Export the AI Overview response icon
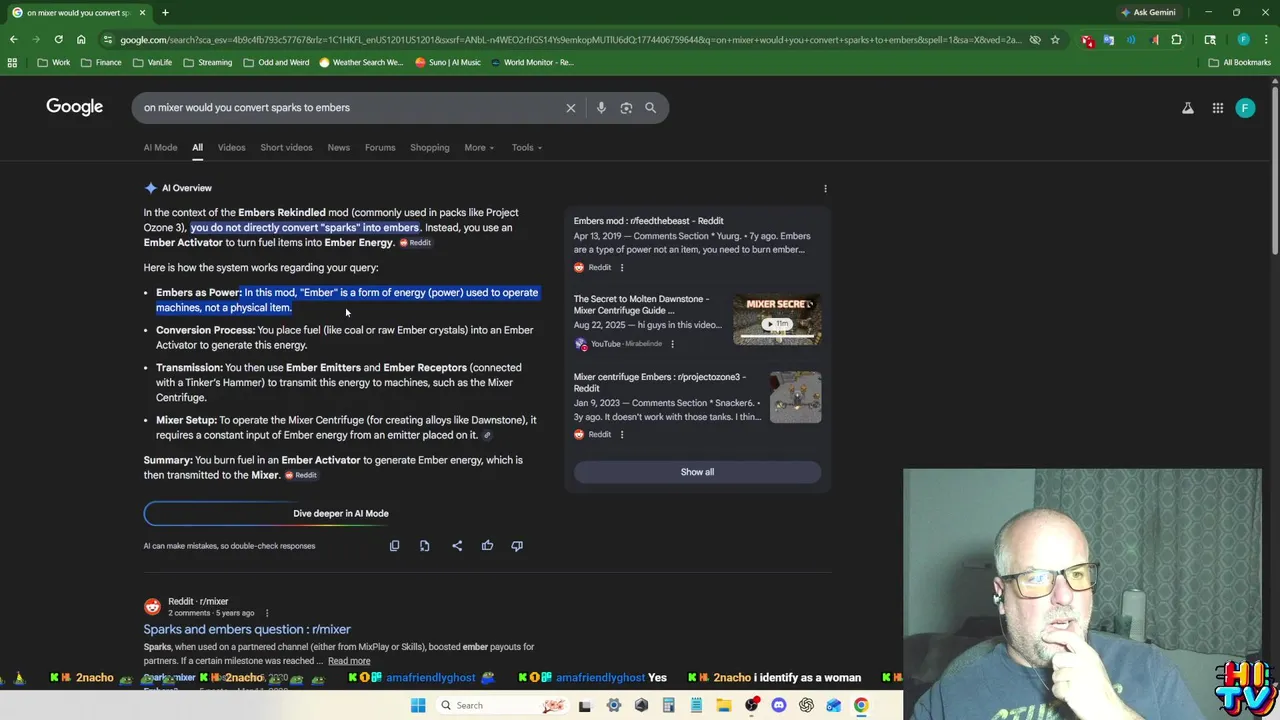Image resolution: width=1280 pixels, height=720 pixels. [425, 546]
